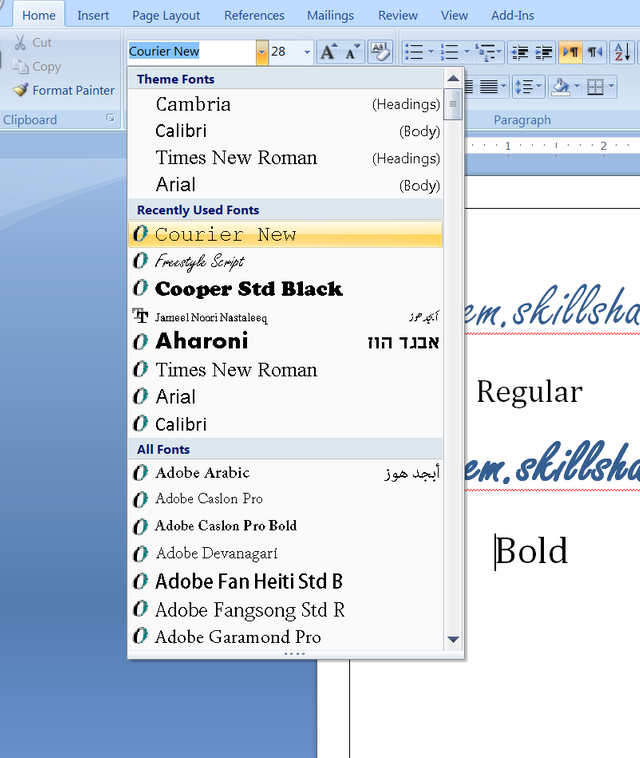640x758 pixels.
Task: Apply paint bucket shading color
Action: pos(560,87)
